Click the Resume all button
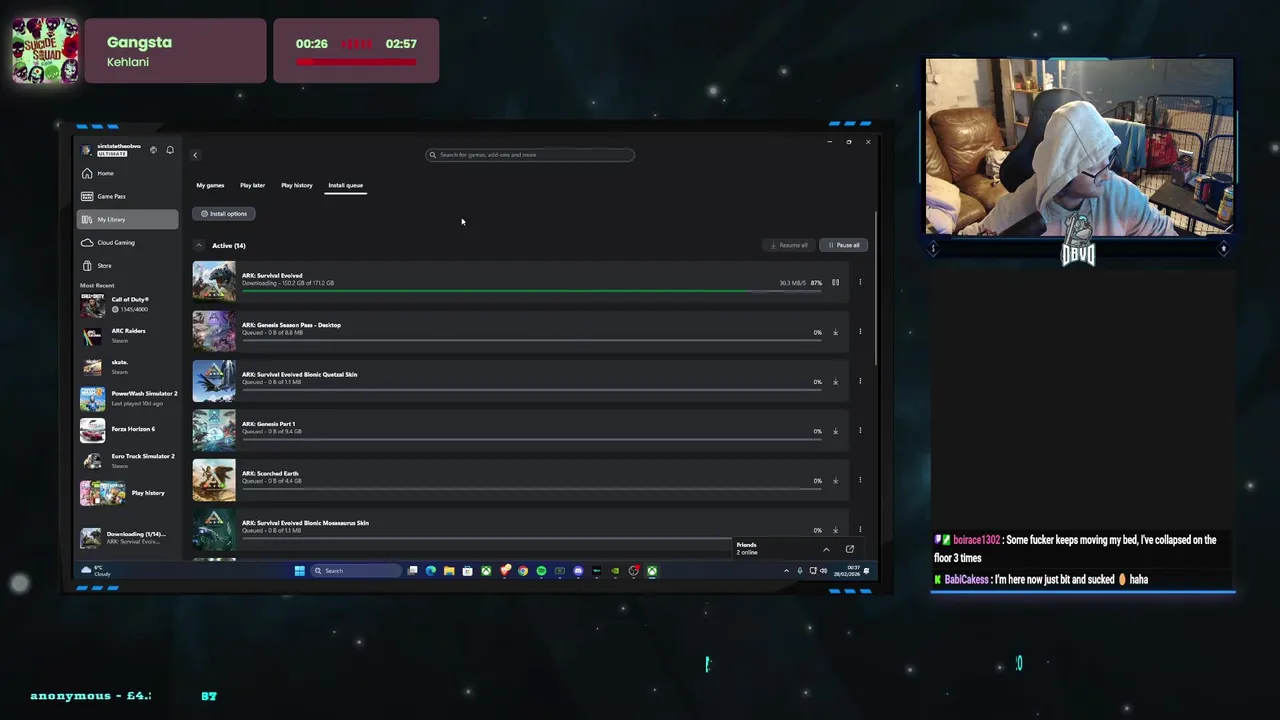Viewport: 1280px width, 720px height. tap(789, 245)
